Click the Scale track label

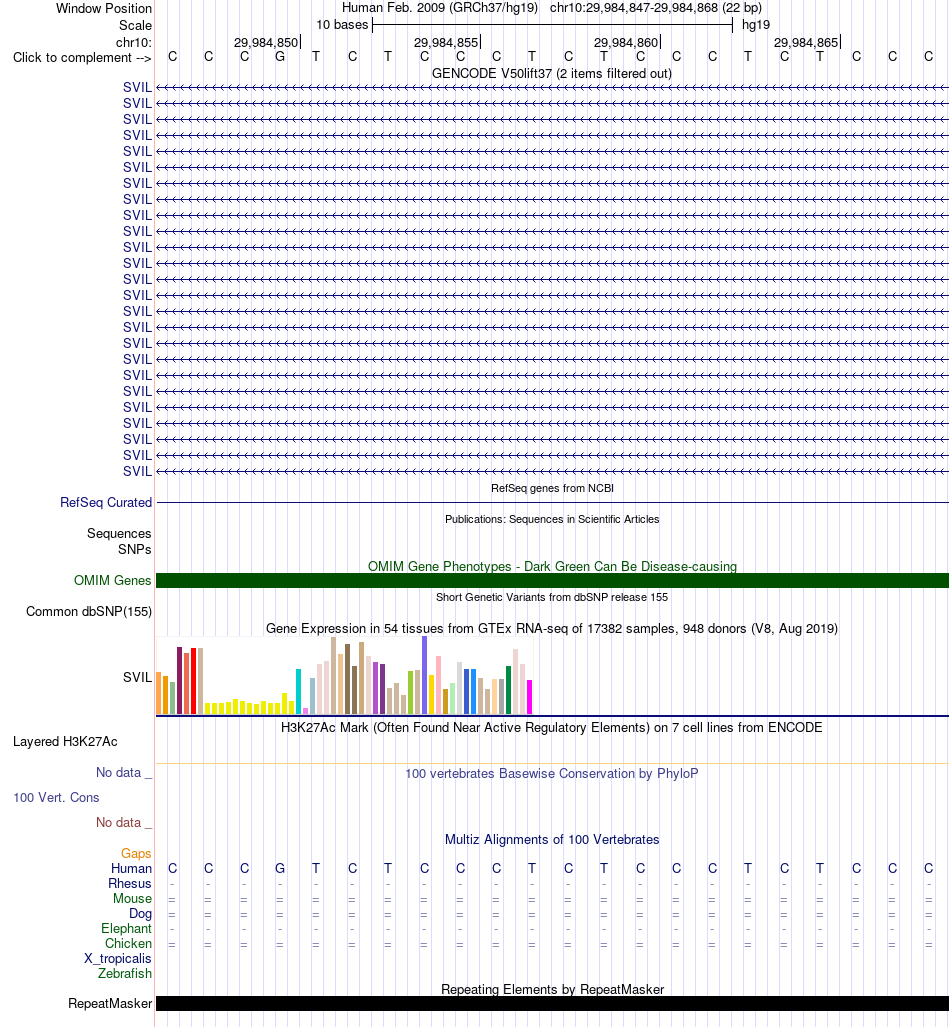(x=135, y=26)
